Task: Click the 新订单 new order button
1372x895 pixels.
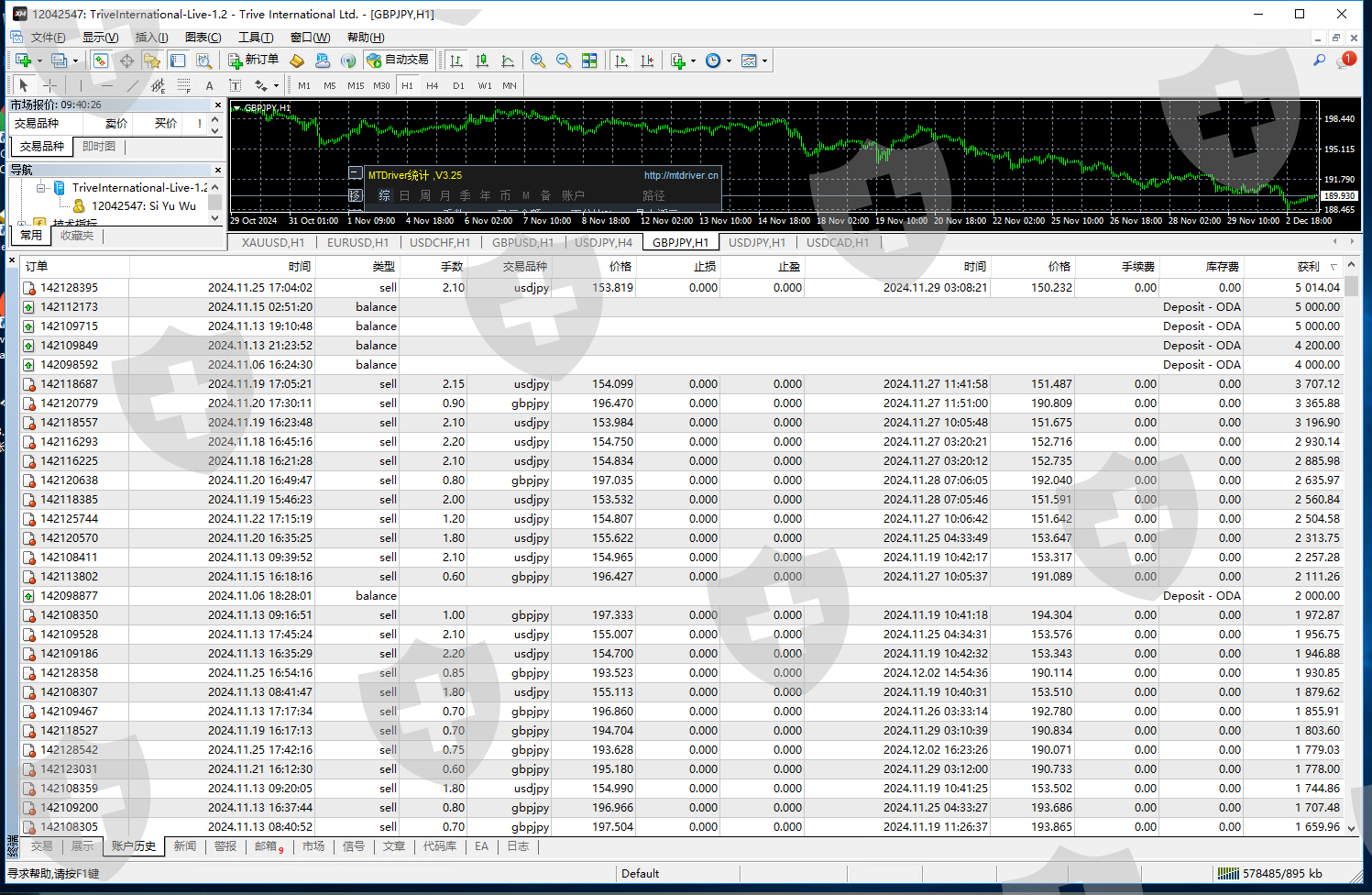Action: pos(254,60)
